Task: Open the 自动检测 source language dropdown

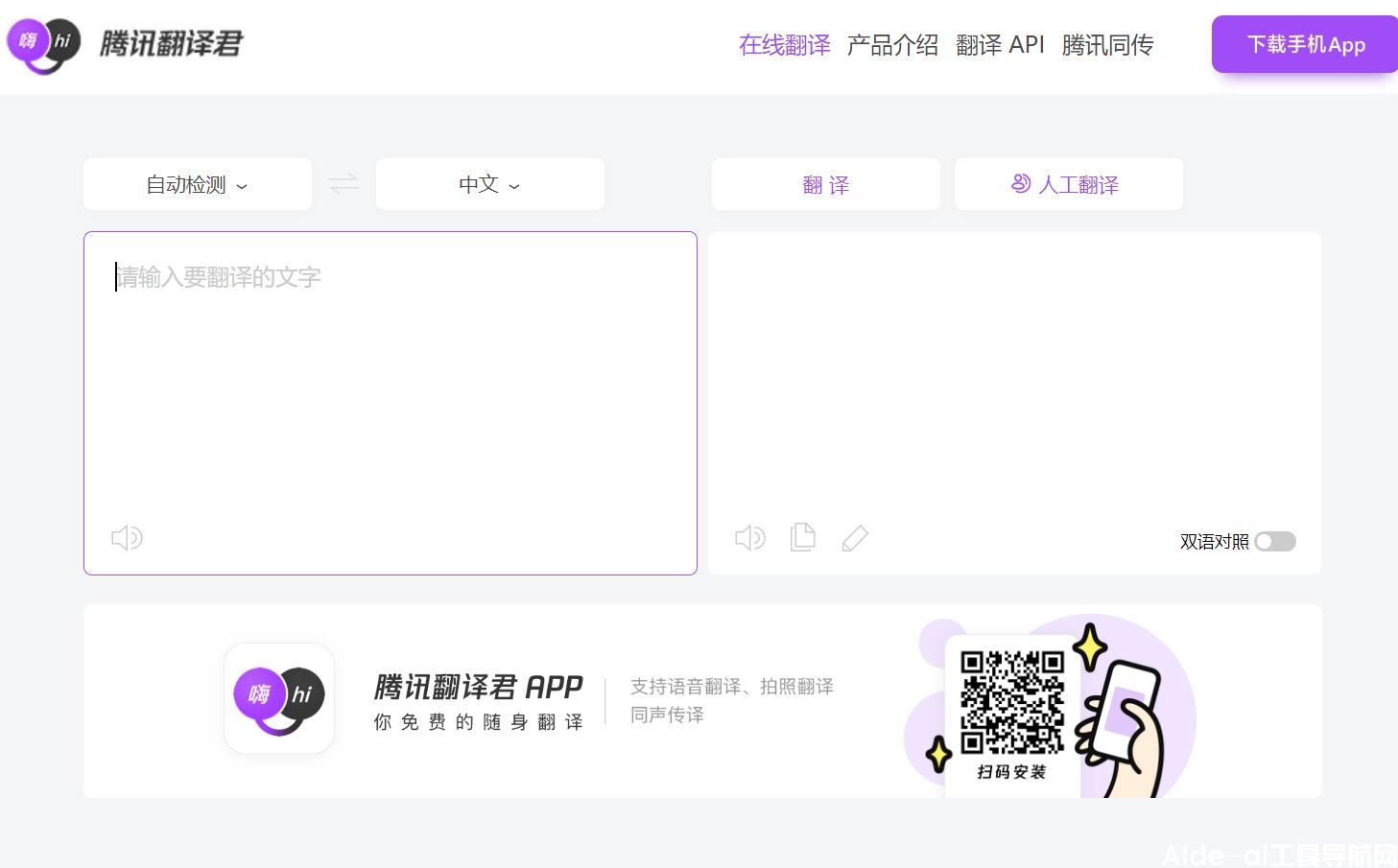Action: click(198, 184)
